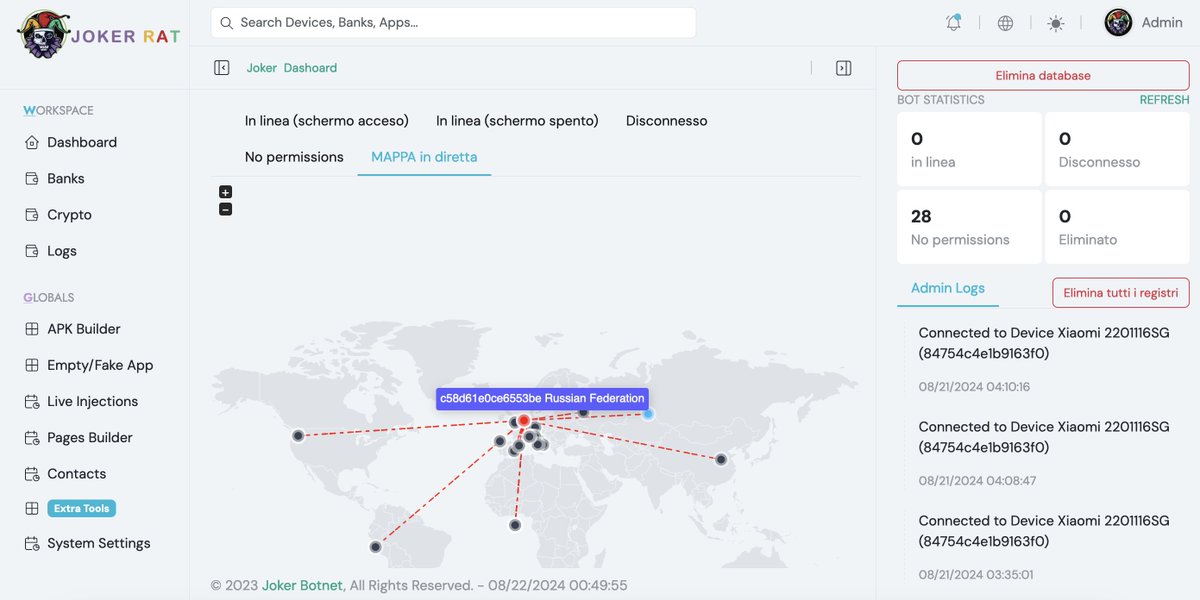Open Dashboard in the sidebar
The width and height of the screenshot is (1200, 600).
[x=82, y=142]
